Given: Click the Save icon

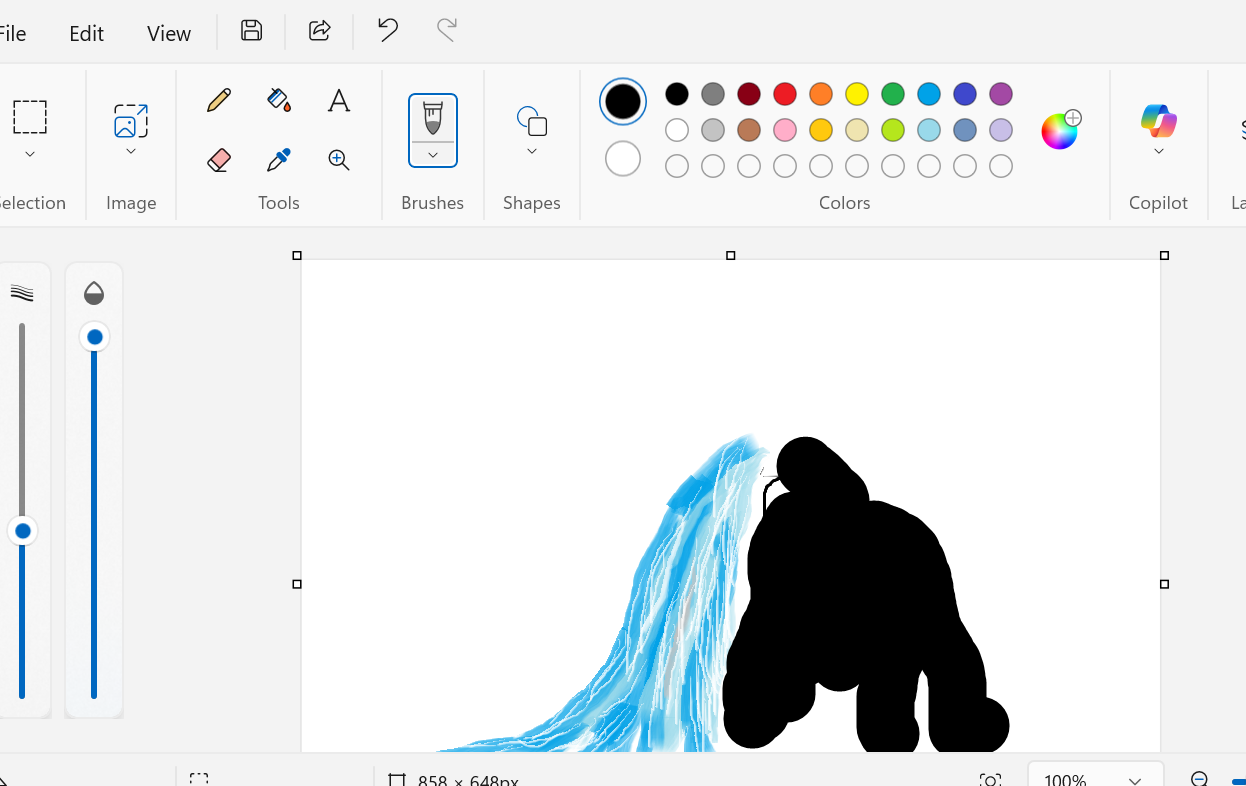Looking at the screenshot, I should (250, 30).
